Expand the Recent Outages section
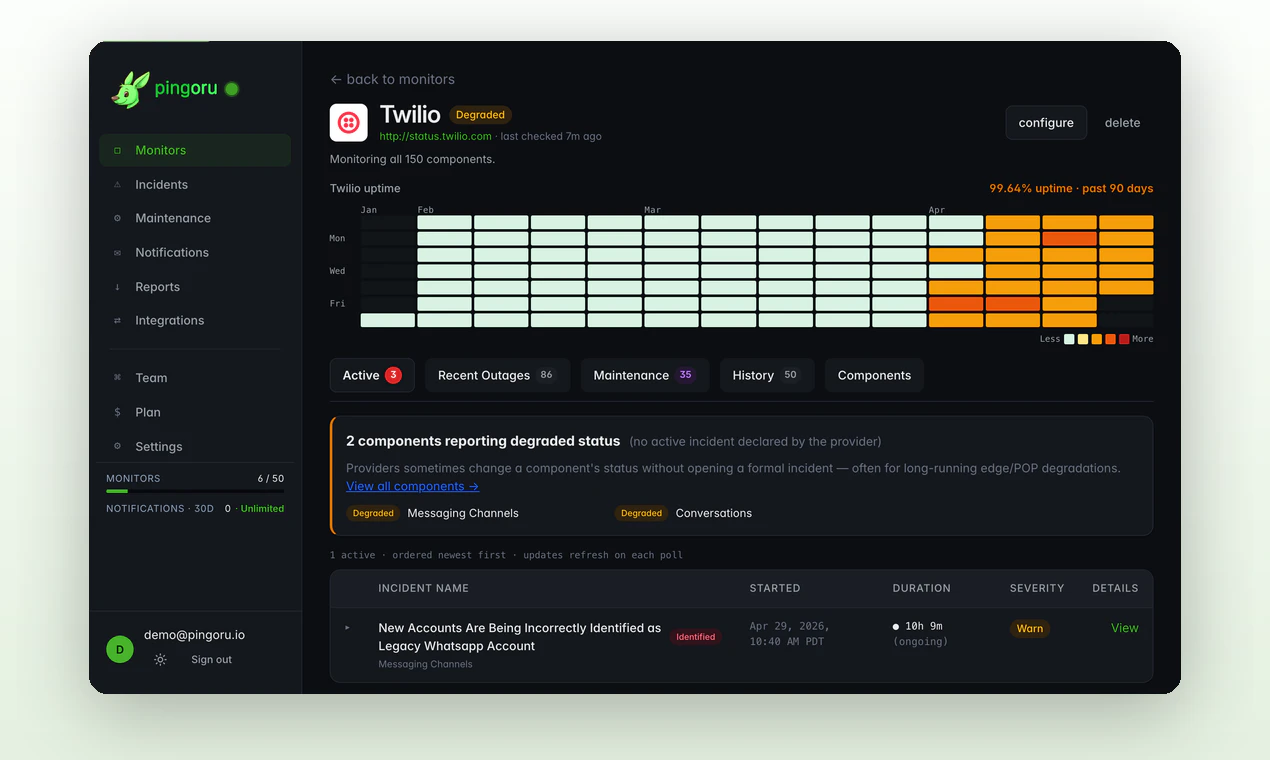1270x760 pixels. (x=497, y=375)
